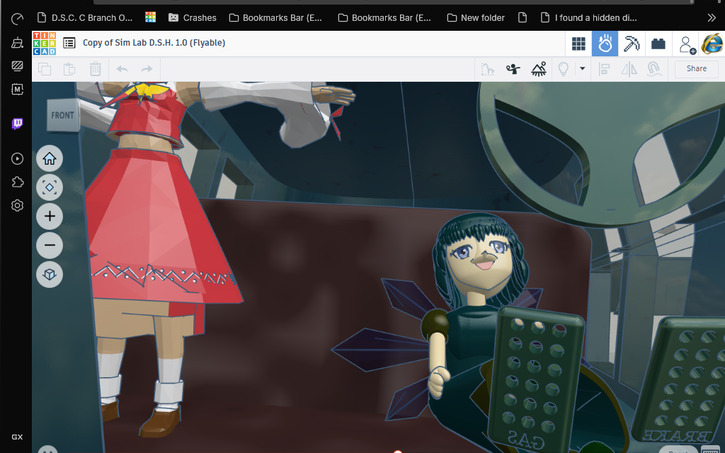Open Twitch from the sidebar

(17, 123)
